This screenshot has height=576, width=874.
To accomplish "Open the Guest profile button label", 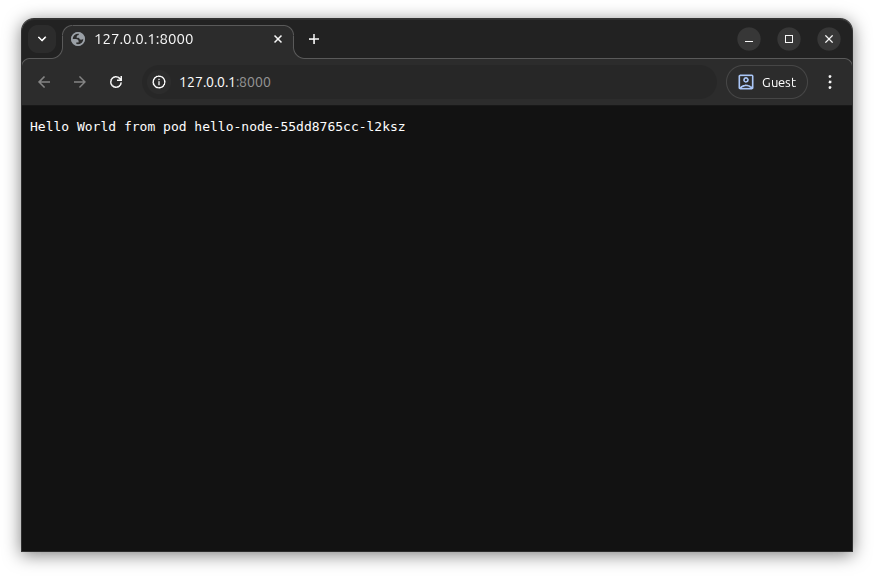I will 779,82.
